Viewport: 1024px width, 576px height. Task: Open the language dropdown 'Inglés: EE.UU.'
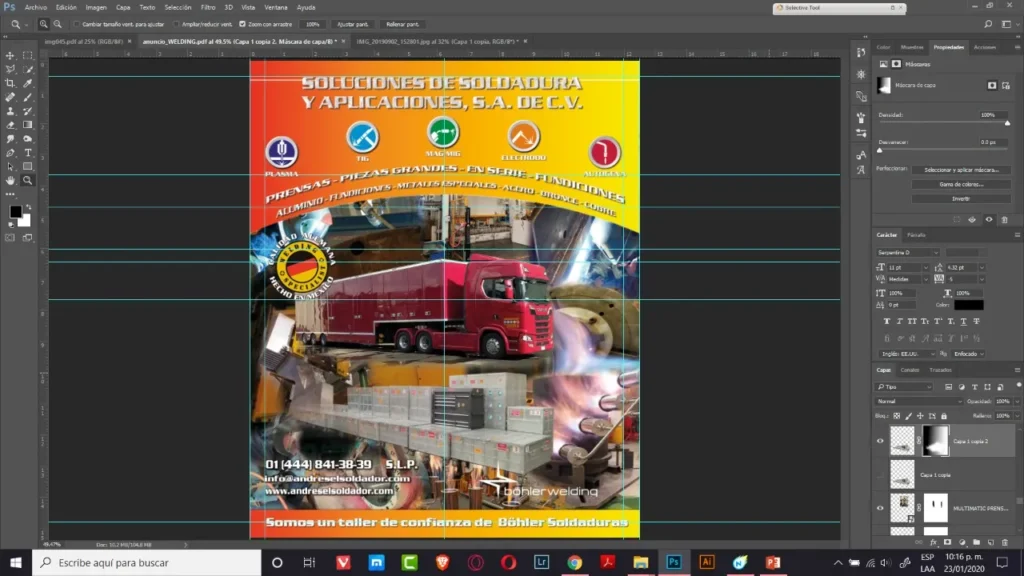(906, 354)
